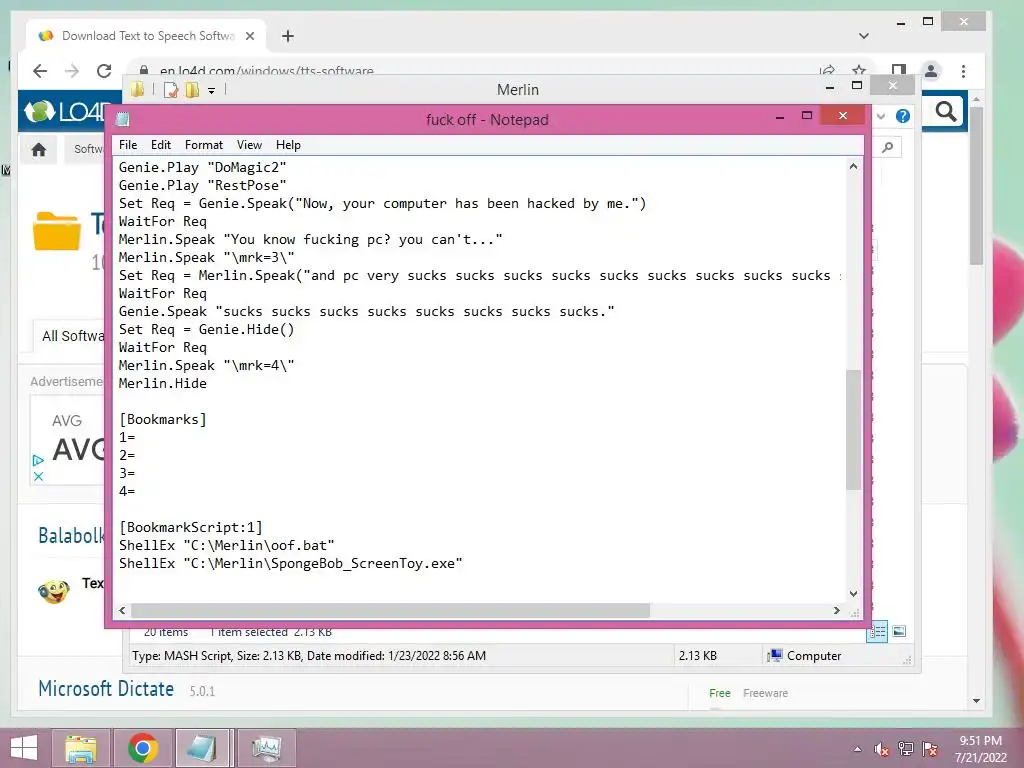Click the AdChoices triangle icon
Viewport: 1024px width, 768px height.
(38, 460)
